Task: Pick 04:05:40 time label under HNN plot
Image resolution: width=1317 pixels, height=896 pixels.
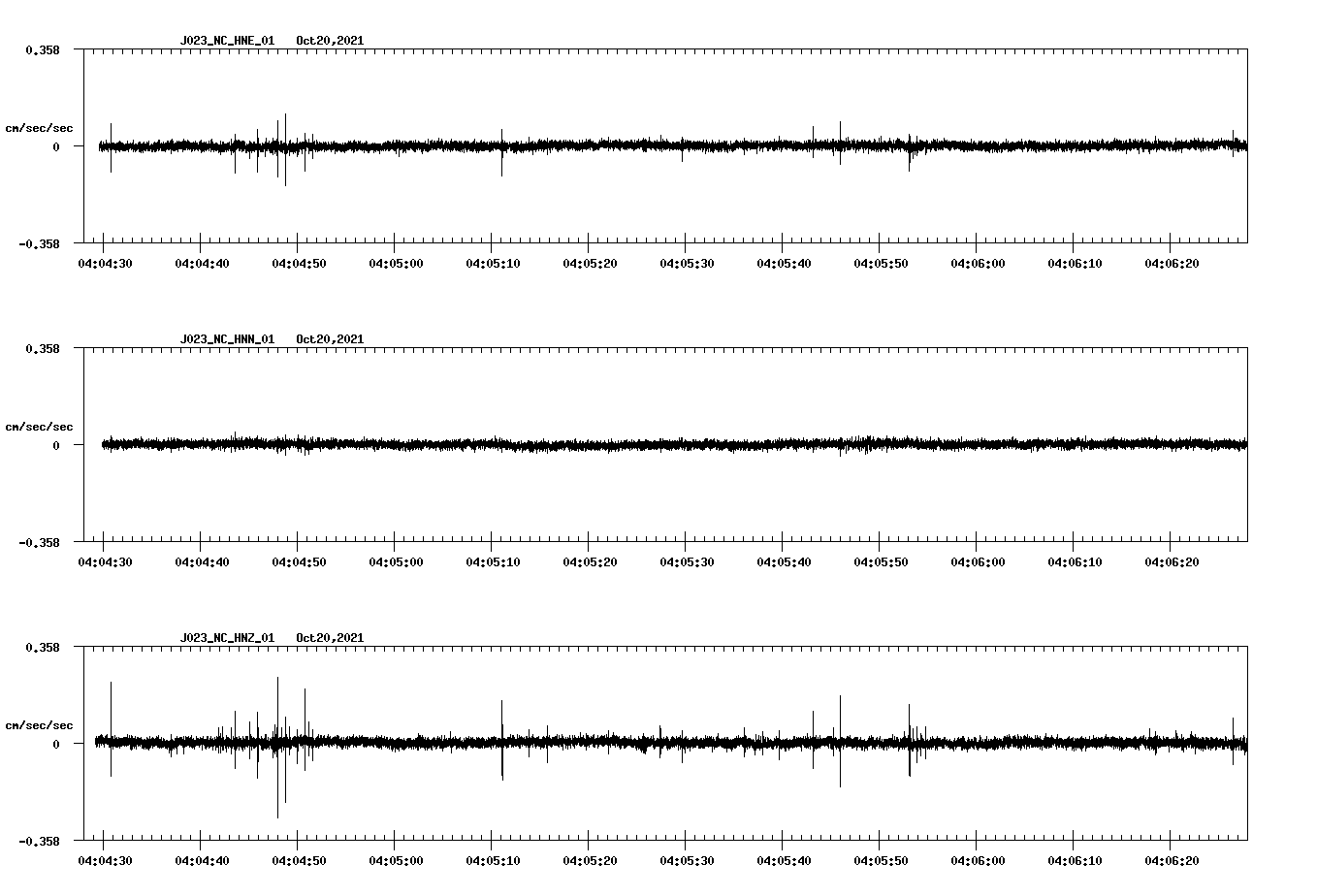Action: pos(784,562)
